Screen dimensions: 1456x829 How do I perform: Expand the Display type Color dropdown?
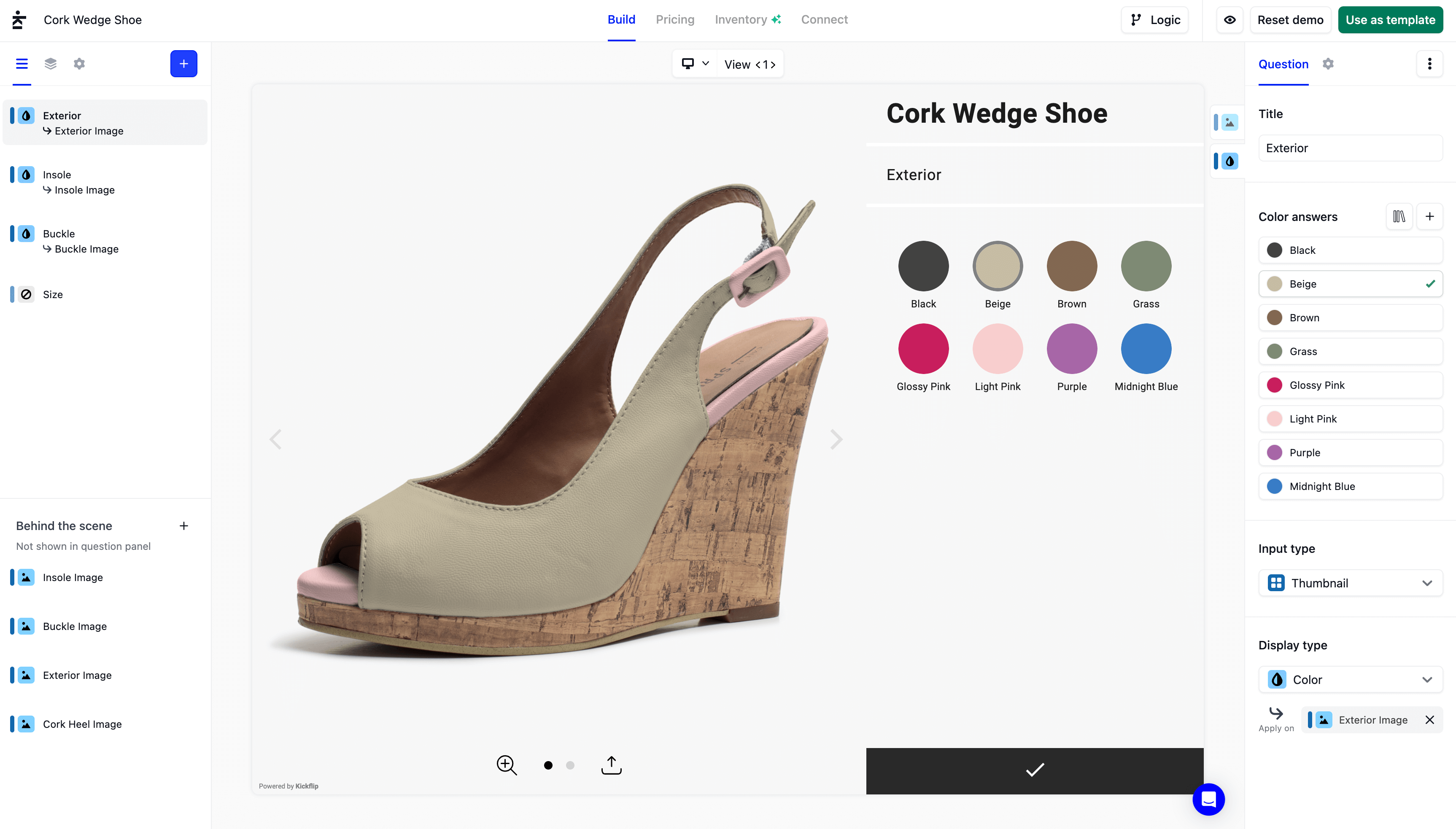(x=1350, y=679)
